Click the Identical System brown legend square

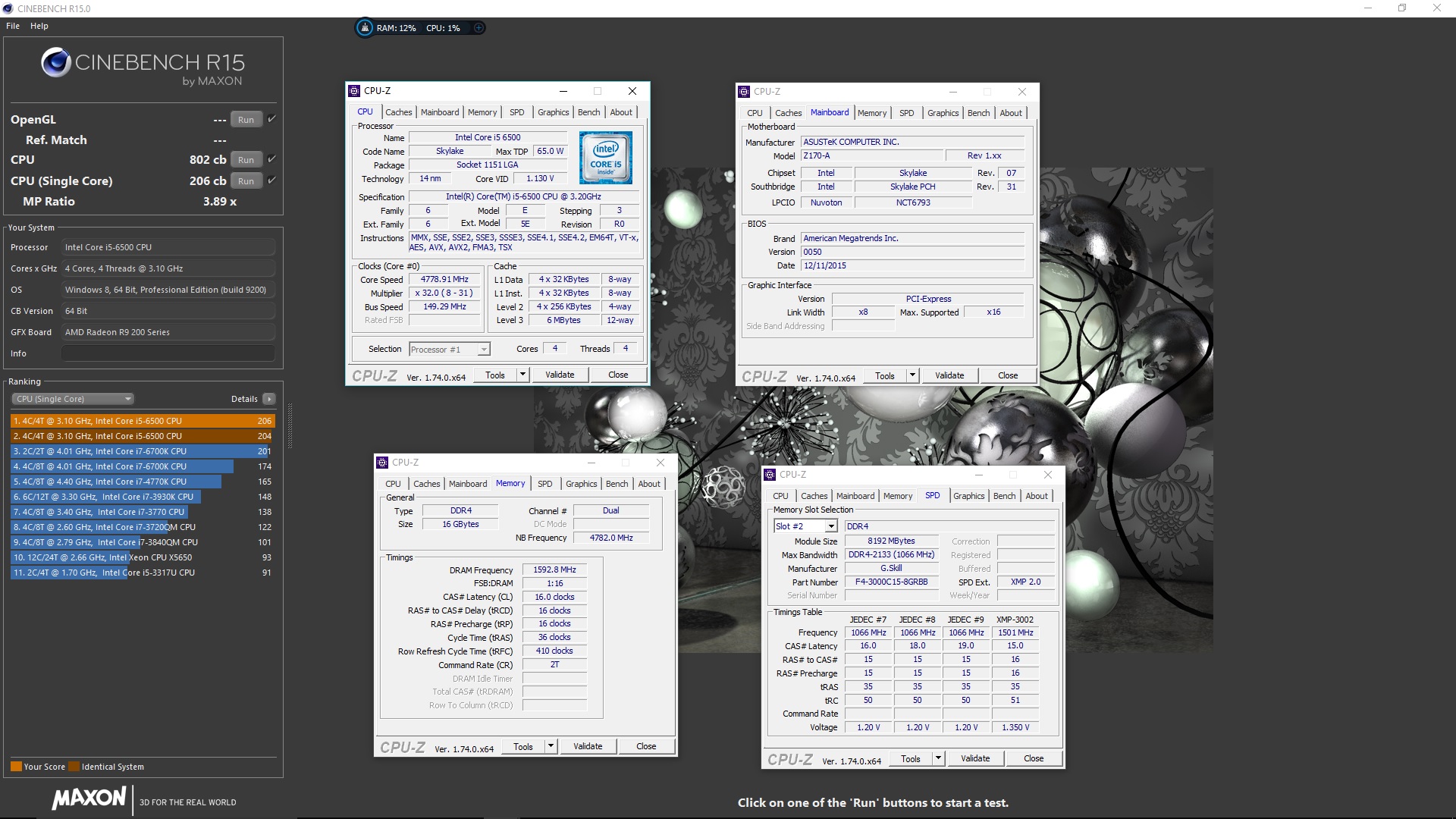pos(74,766)
